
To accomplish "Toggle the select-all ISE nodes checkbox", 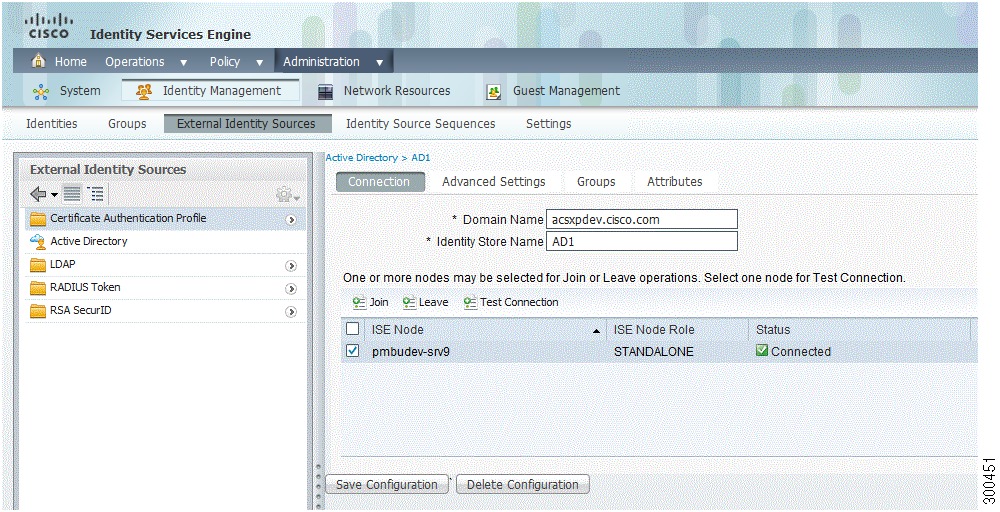I will [352, 329].
